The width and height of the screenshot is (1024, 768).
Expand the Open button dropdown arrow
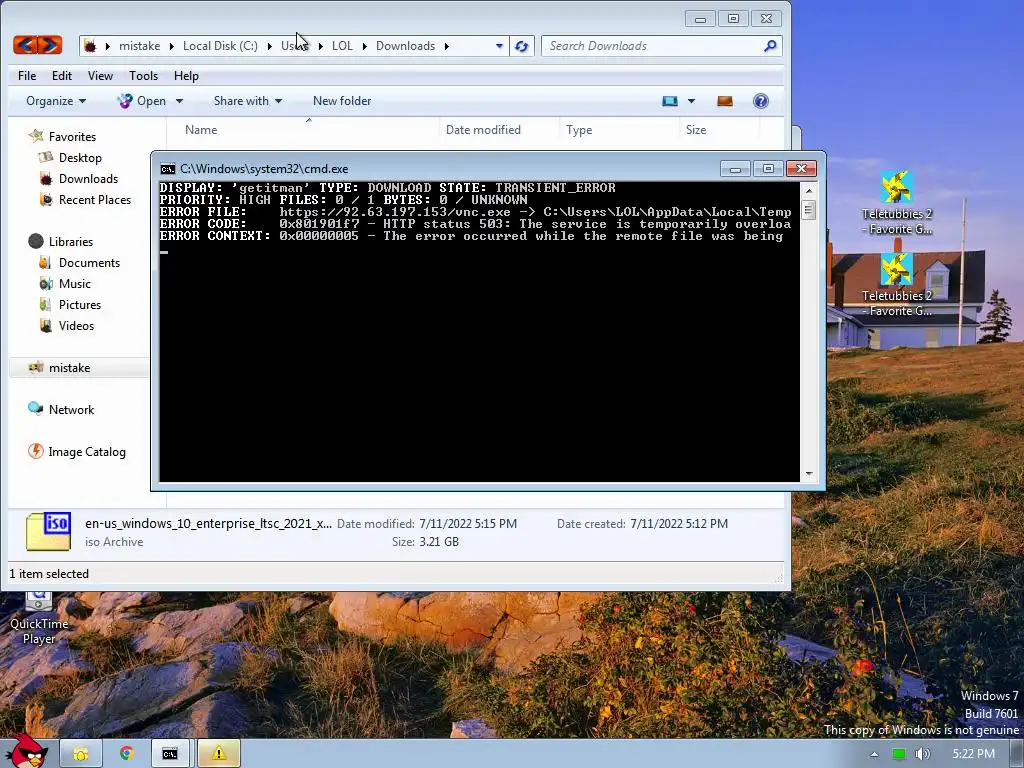179,101
